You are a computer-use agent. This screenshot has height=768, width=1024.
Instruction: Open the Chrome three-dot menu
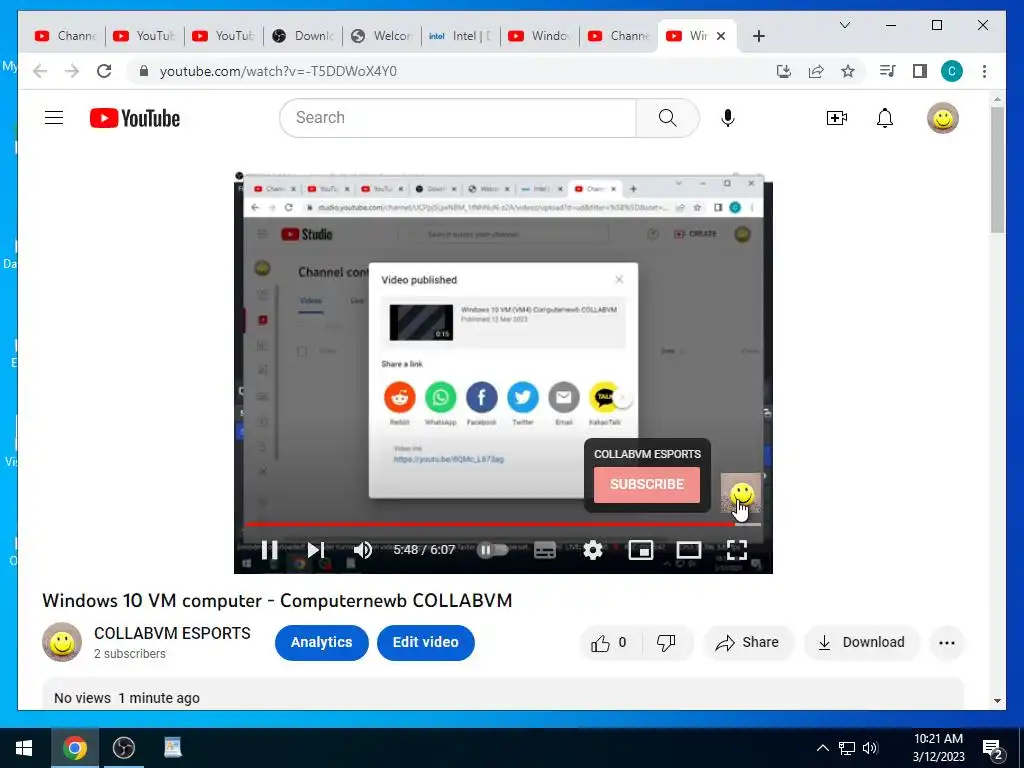tap(984, 71)
